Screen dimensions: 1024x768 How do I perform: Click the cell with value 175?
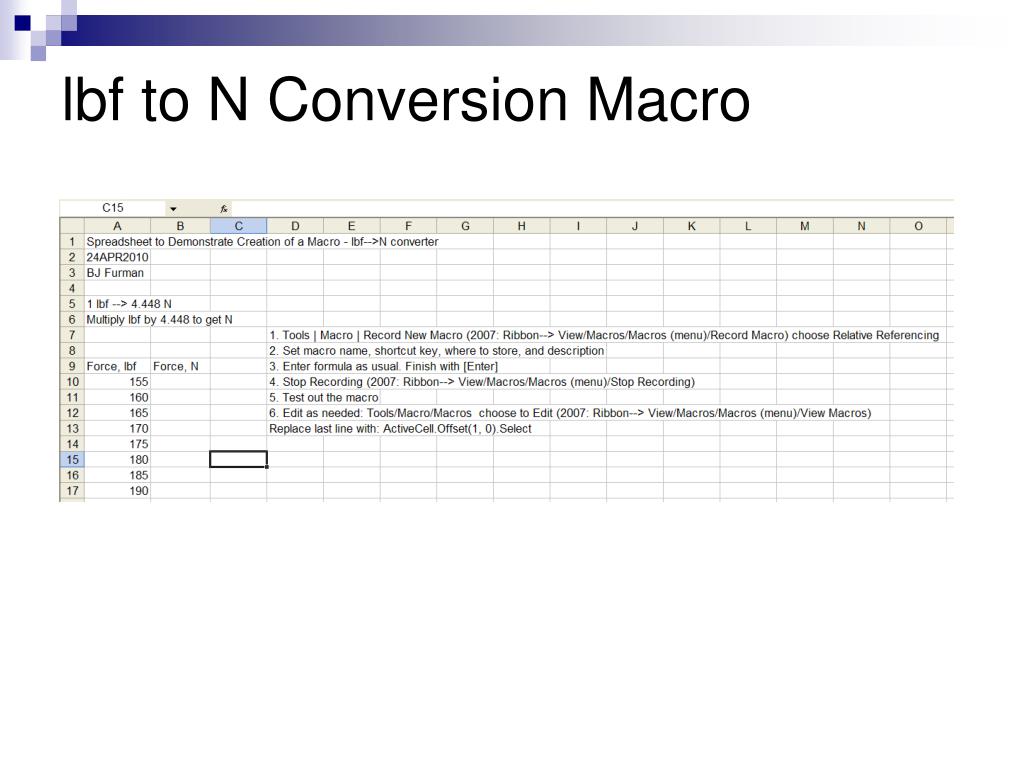pyautogui.click(x=118, y=444)
